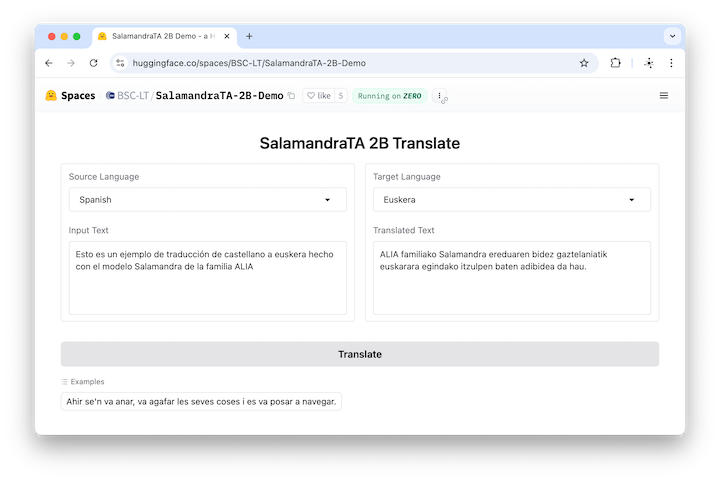Click inside the Translated Text box
Viewport: 720px width, 481px height.
point(512,278)
